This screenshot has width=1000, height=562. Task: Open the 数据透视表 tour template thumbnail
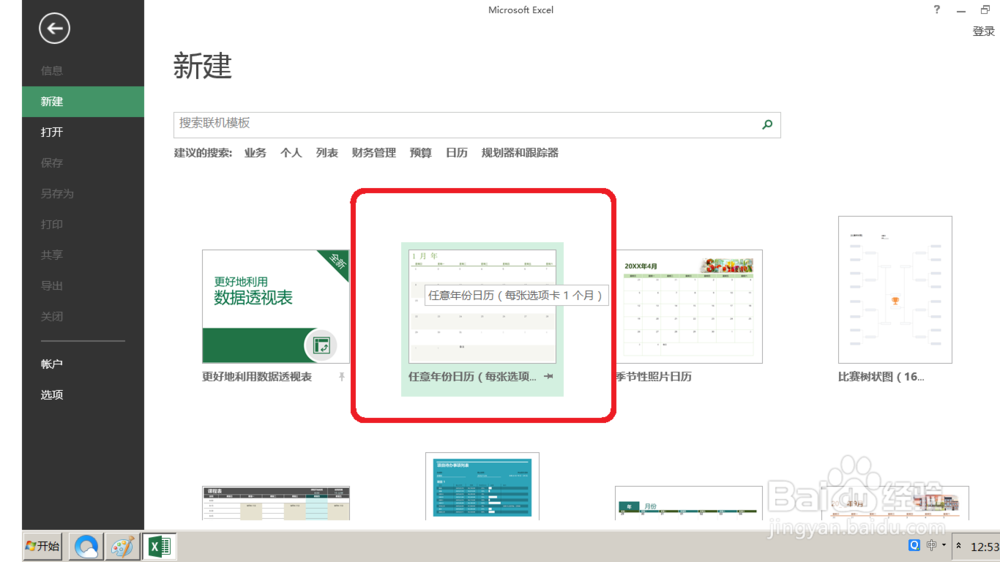(x=276, y=306)
